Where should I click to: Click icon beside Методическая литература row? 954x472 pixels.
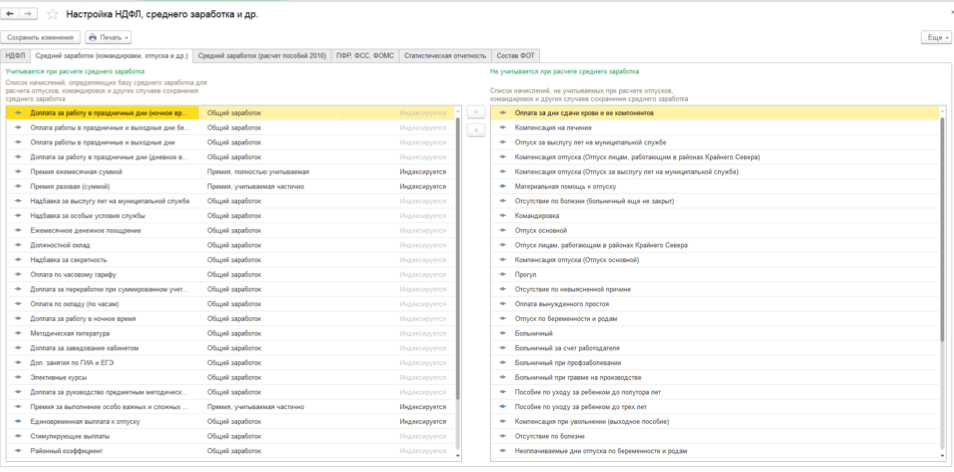[x=18, y=333]
